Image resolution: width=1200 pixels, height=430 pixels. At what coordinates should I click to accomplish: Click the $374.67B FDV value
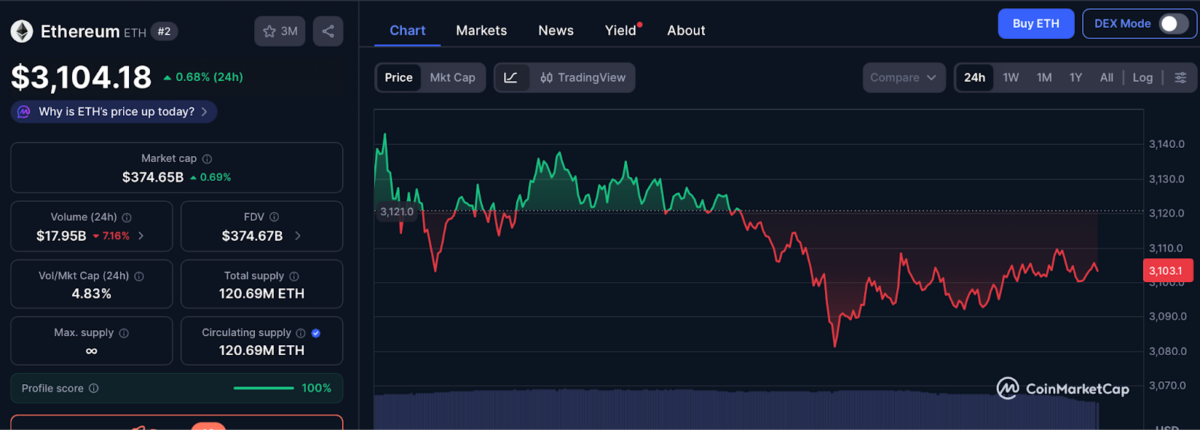[252, 236]
